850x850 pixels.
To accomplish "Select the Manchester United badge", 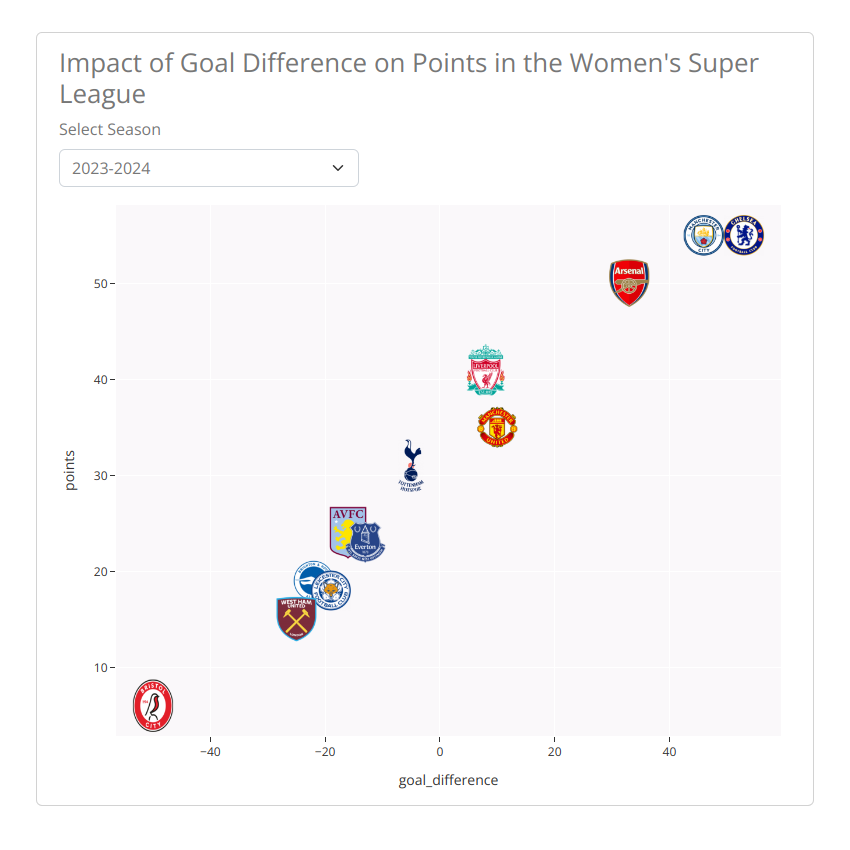I will click(x=497, y=427).
